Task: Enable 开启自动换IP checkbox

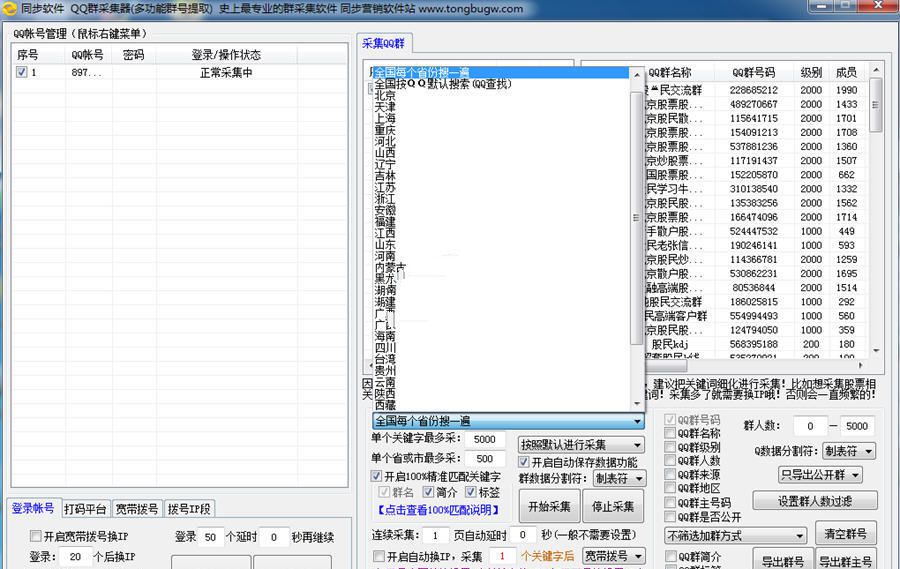Action: click(379, 556)
